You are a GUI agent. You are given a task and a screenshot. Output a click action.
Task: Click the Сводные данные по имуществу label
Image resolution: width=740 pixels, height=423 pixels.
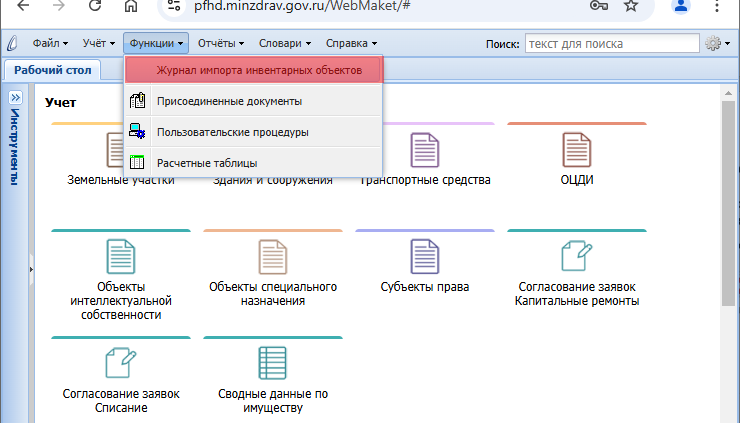(273, 400)
